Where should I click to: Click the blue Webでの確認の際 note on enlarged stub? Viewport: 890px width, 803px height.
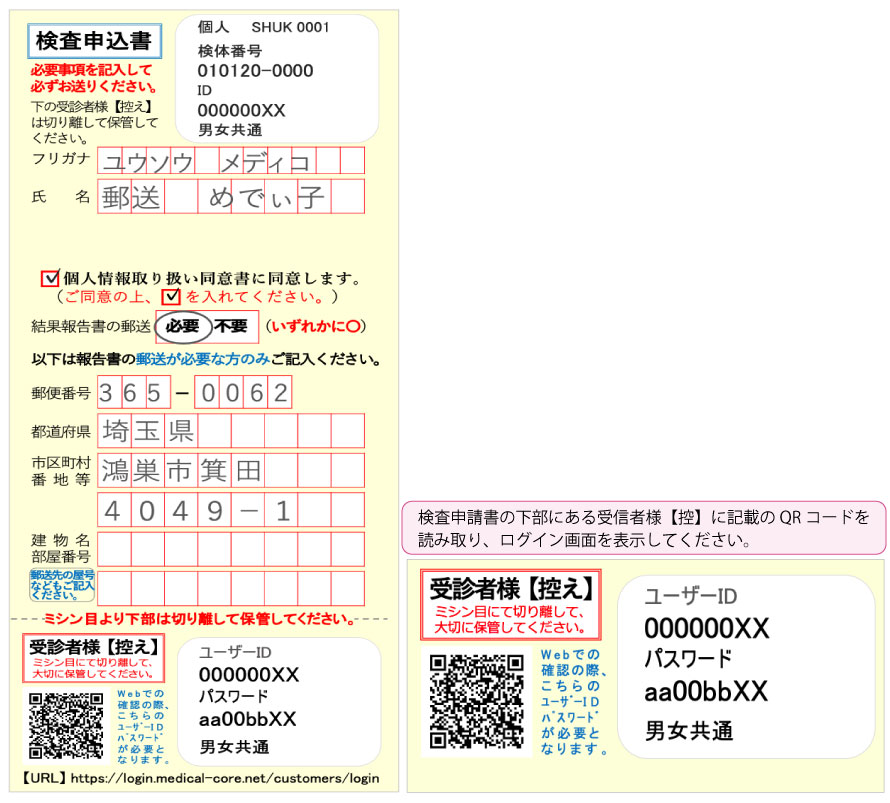coord(574,702)
